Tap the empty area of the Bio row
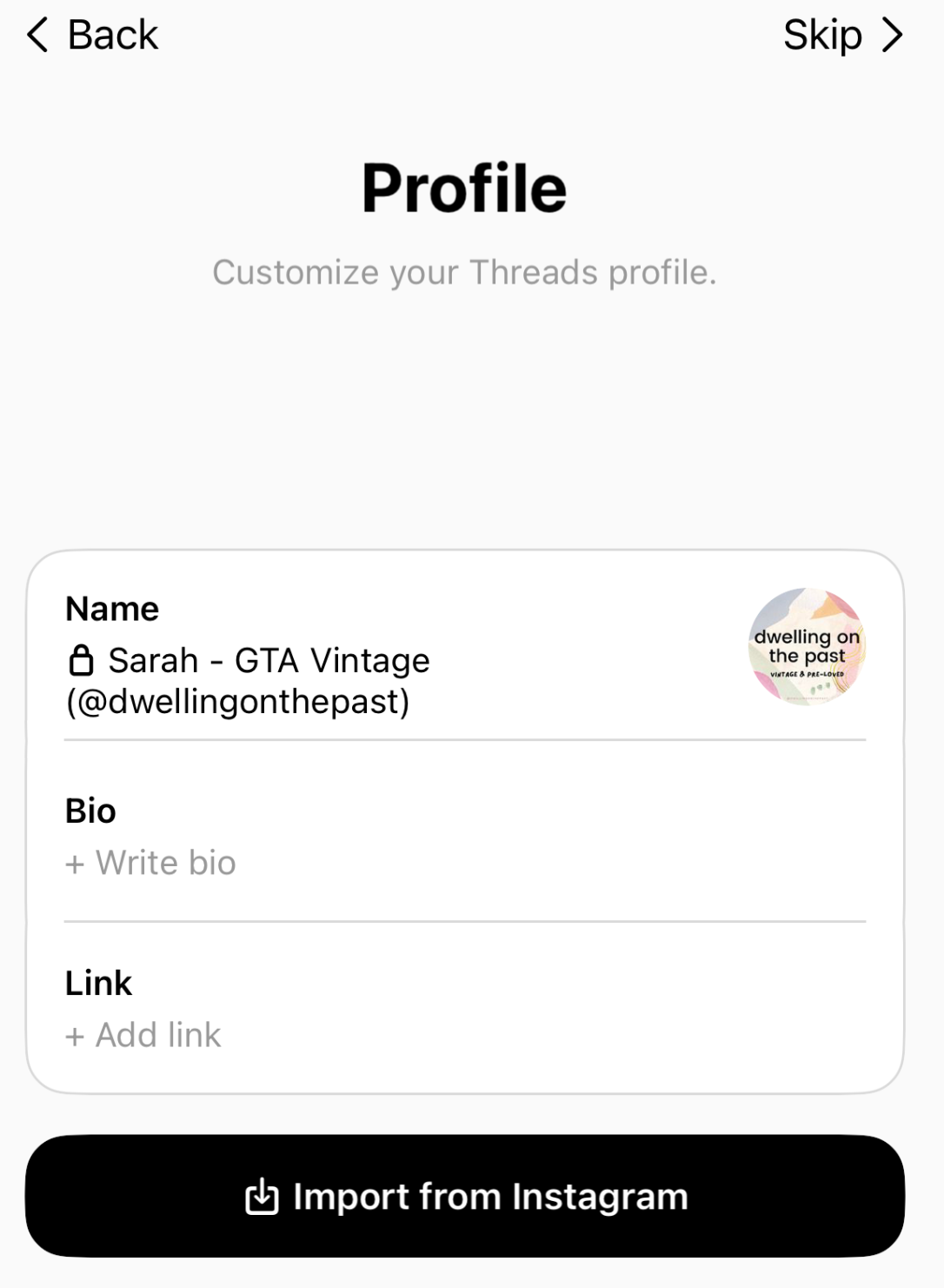Screen dimensions: 944x1288 click(556, 852)
